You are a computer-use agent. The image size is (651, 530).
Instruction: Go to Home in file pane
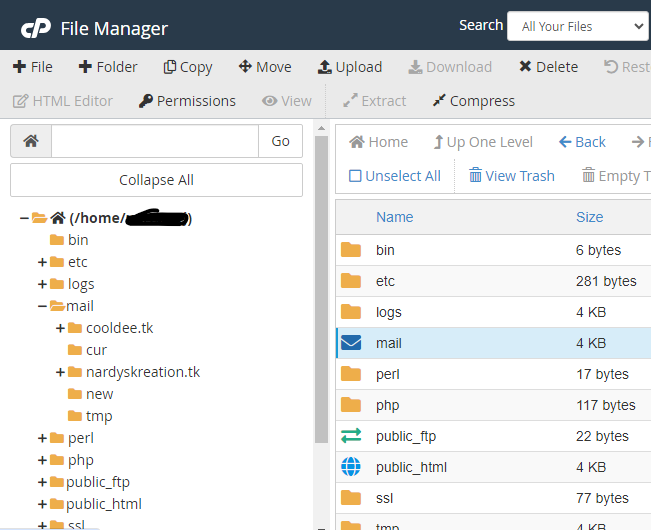[378, 142]
